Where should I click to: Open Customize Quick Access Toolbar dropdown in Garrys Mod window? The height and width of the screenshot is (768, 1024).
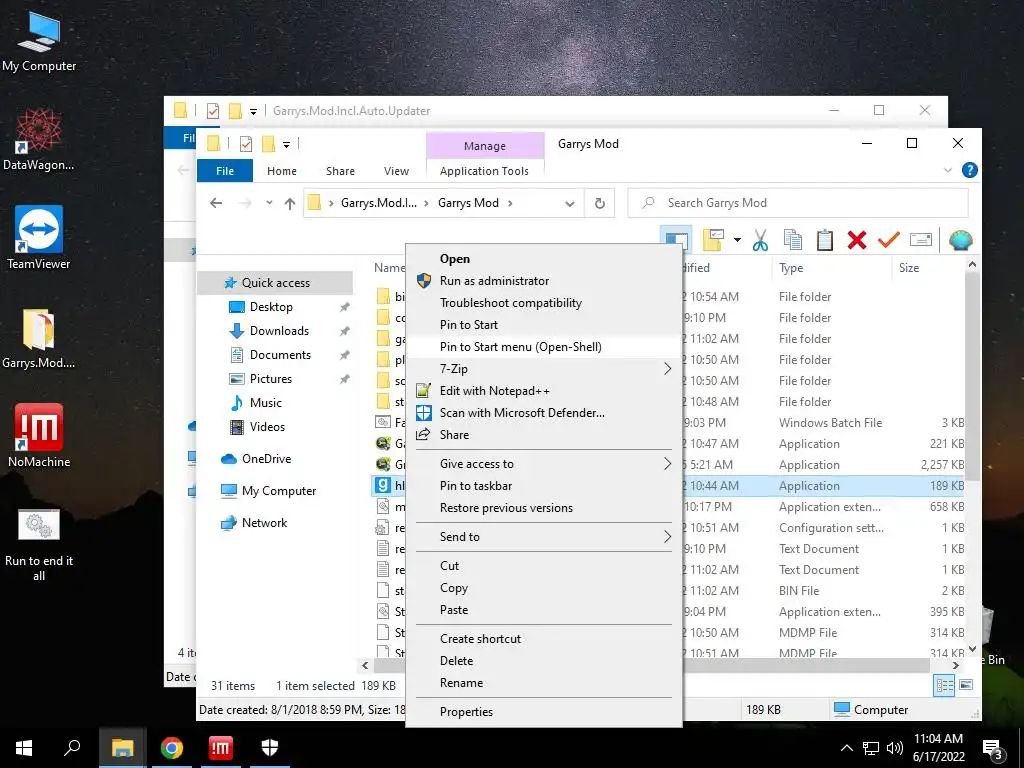(286, 144)
